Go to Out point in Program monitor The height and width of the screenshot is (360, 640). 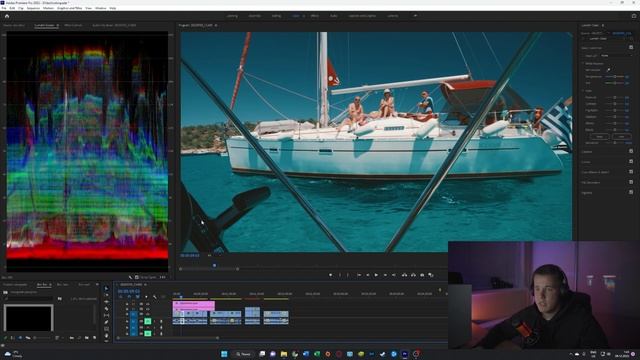pyautogui.click(x=393, y=275)
